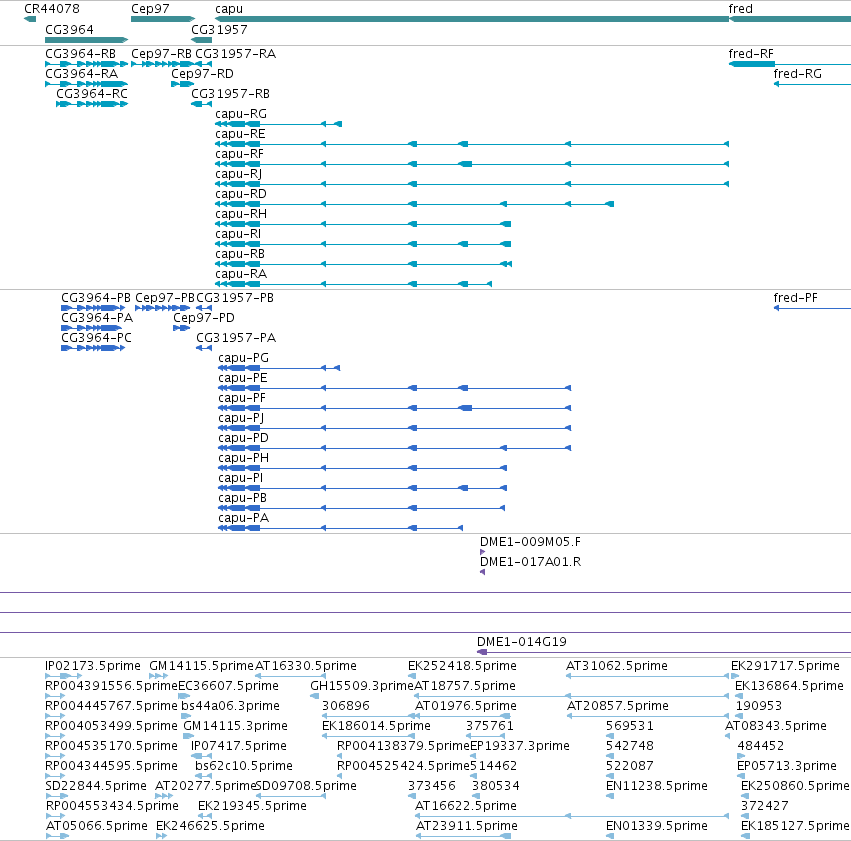Screen dimensions: 851x841
Task: Click transcript label Cep97-RB
Action: (x=161, y=54)
